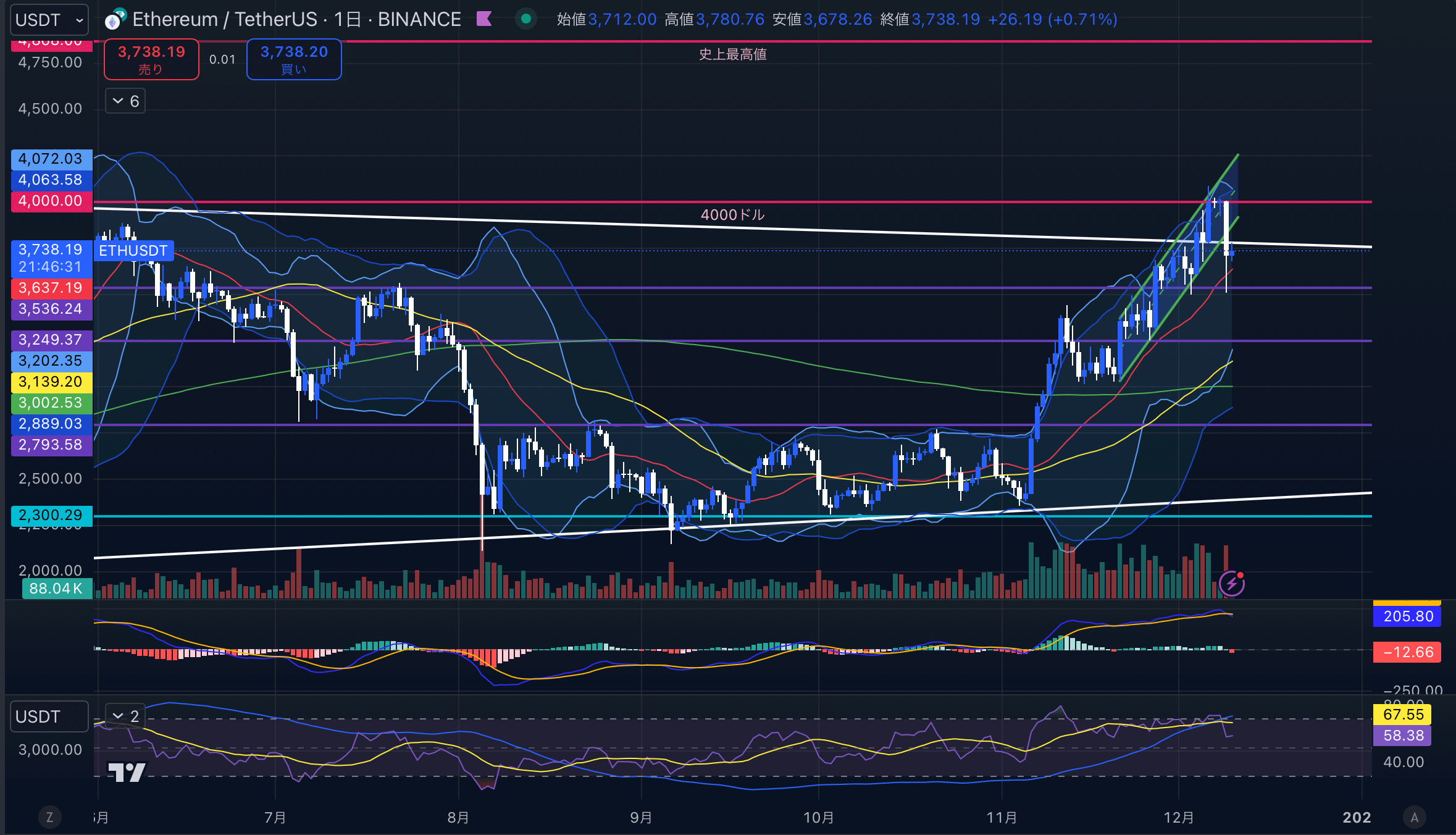Viewport: 1456px width, 835px height.
Task: Click the blue 2,889.03 axis label
Action: 51,424
